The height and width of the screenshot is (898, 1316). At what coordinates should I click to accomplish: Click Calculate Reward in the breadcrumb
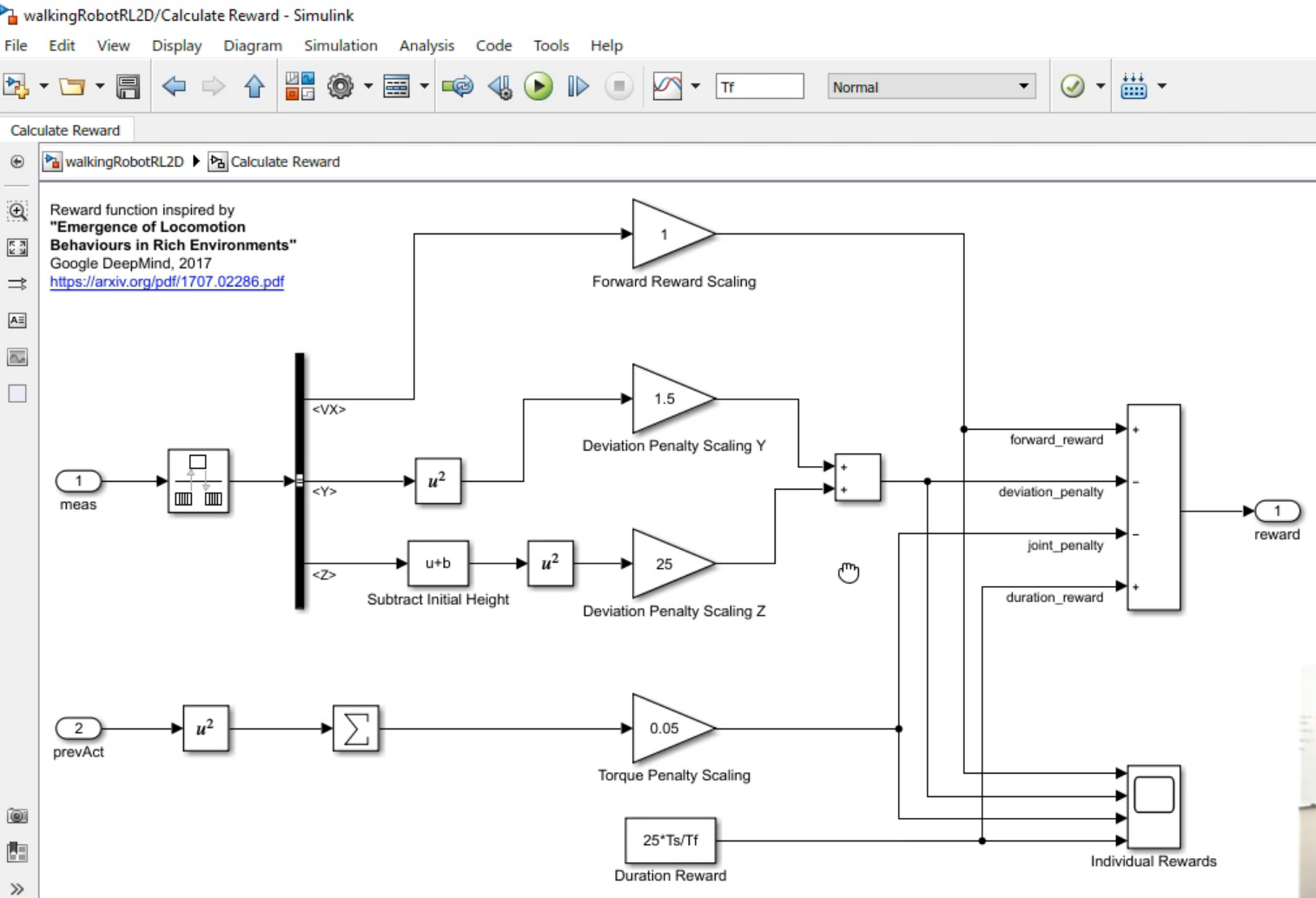[x=285, y=162]
